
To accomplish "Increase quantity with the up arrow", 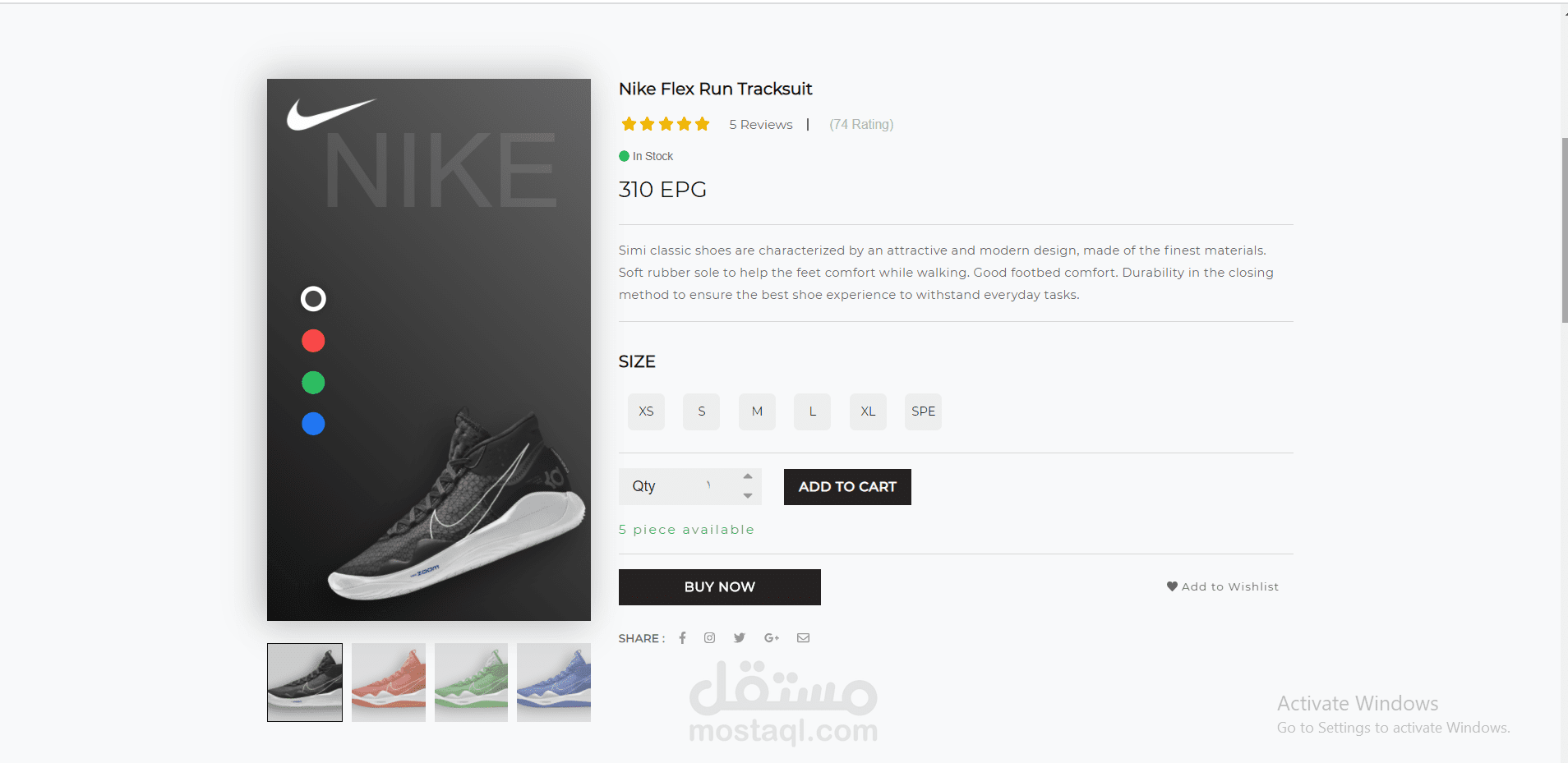I will point(748,476).
